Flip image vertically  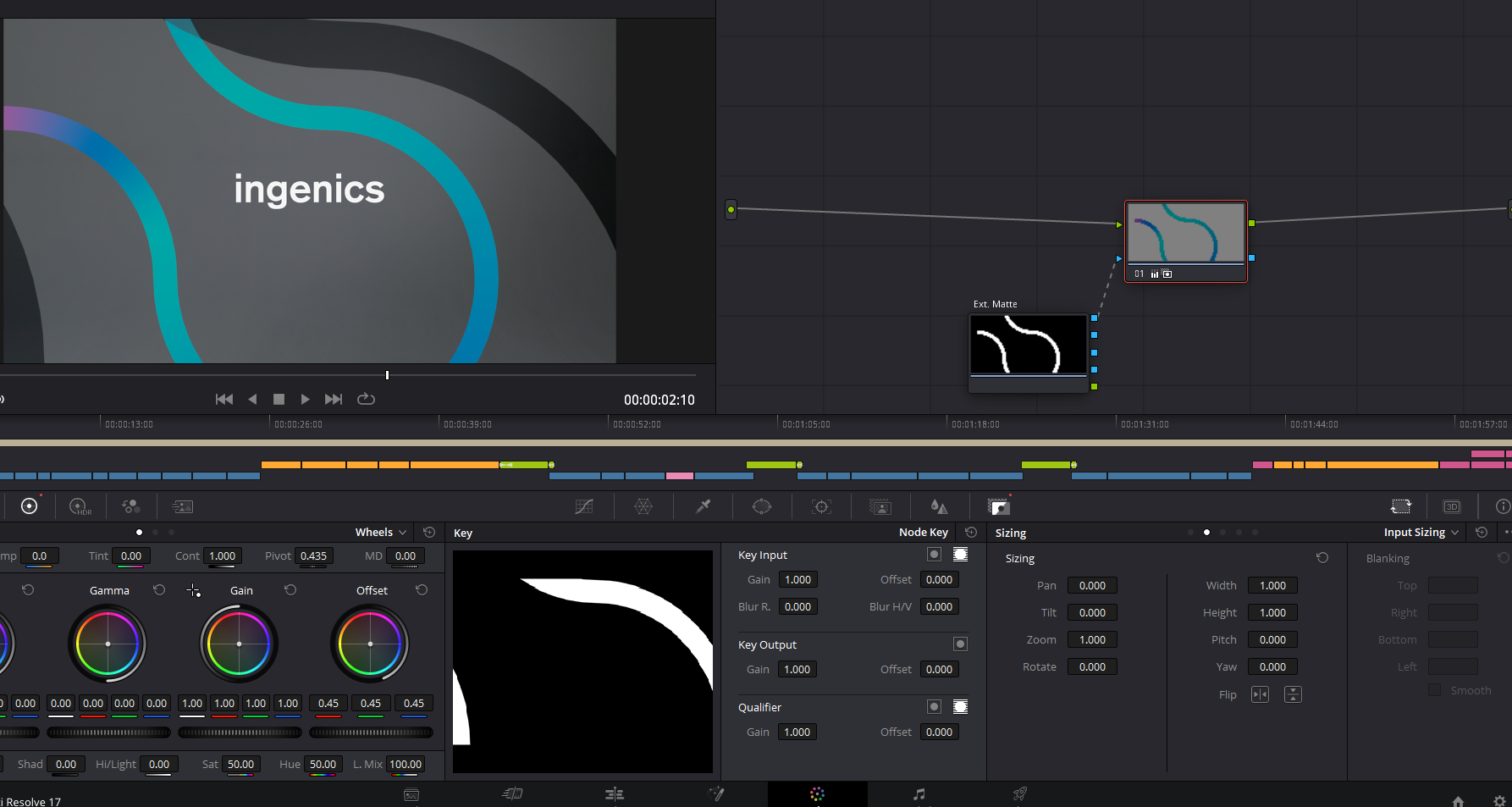(1293, 694)
